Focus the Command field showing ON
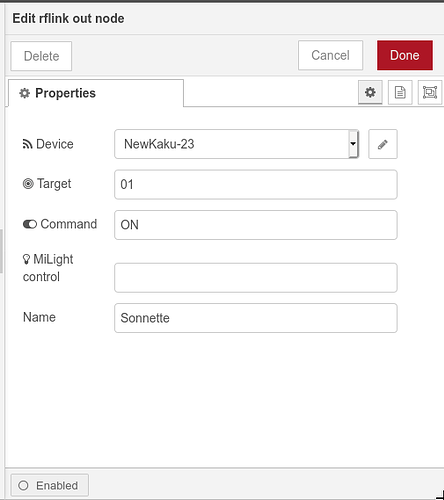444x500 pixels. (x=256, y=225)
